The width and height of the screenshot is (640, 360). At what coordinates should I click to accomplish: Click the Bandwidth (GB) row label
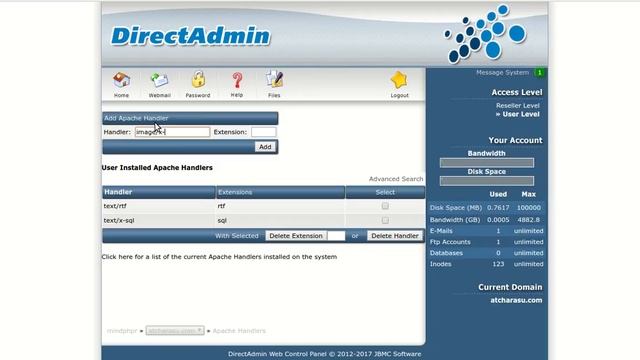pos(455,220)
